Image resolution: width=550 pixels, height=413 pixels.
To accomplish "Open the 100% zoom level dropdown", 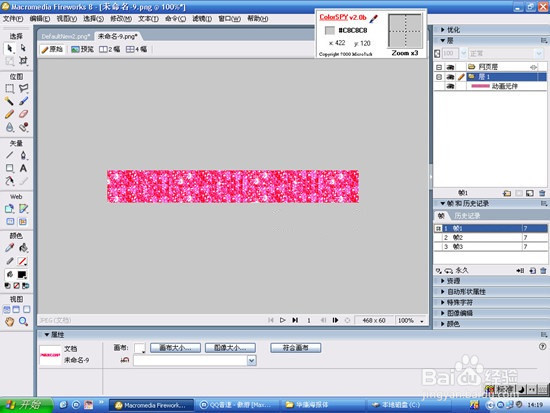I will 422,321.
